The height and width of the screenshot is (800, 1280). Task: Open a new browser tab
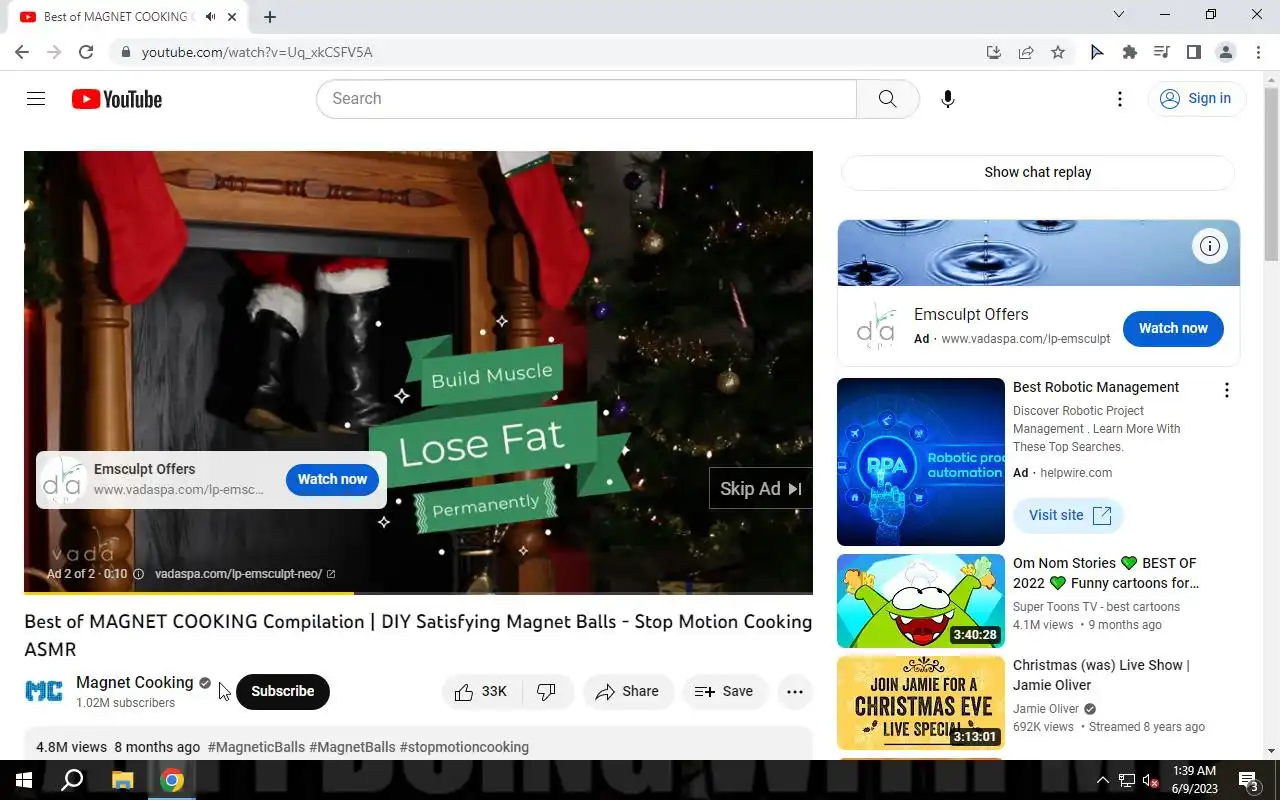coord(270,17)
